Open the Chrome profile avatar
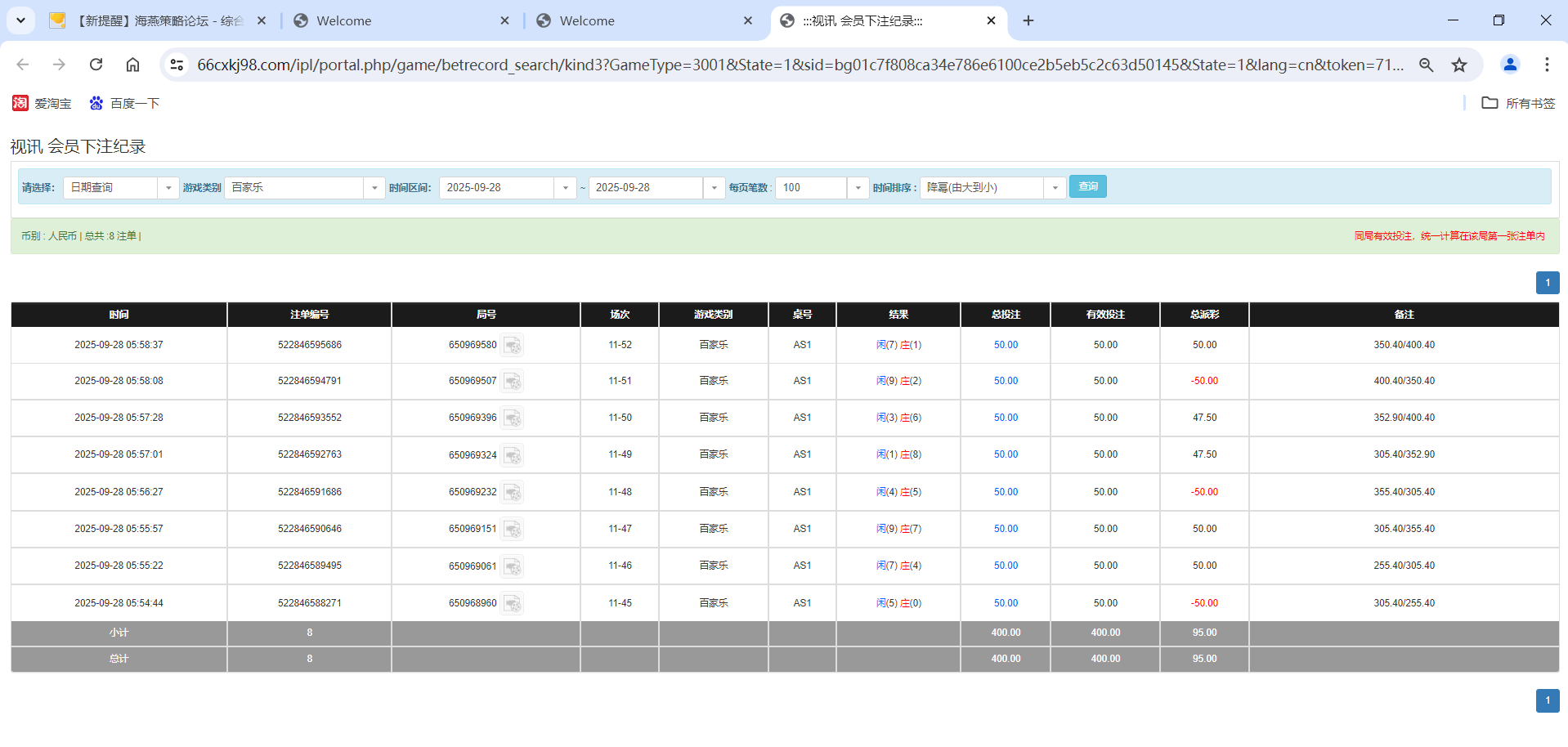The width and height of the screenshot is (1568, 747). point(1510,65)
